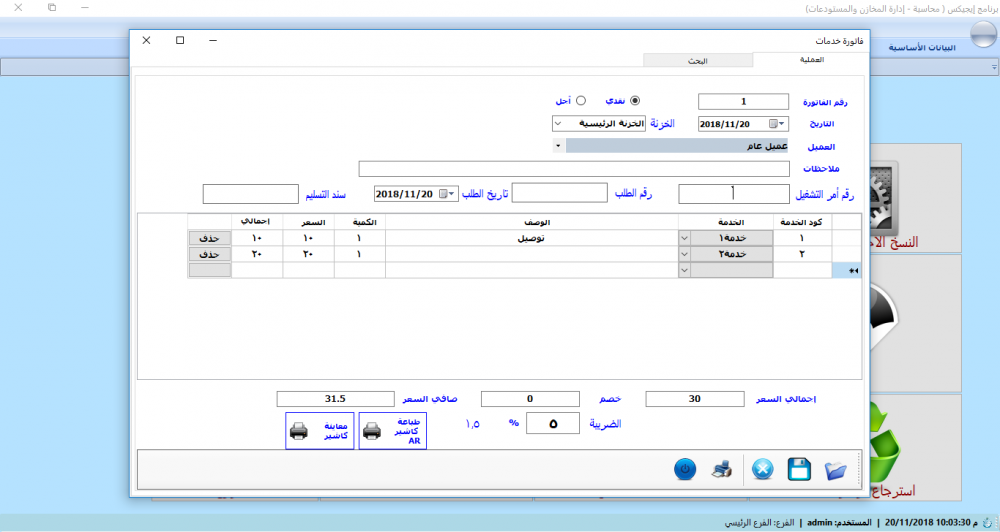1000x532 pixels.
Task: Maximize the فاتورة خدمات invoice dialog
Action: point(180,40)
